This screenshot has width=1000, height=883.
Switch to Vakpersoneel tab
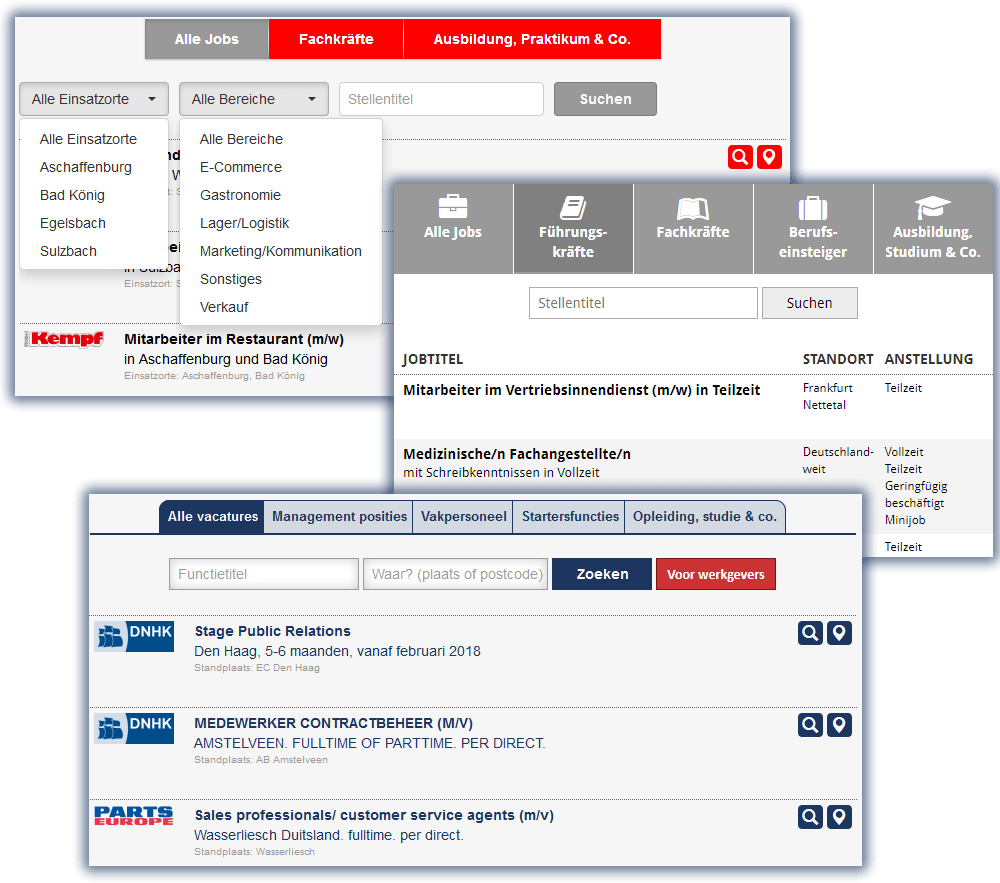(x=464, y=517)
